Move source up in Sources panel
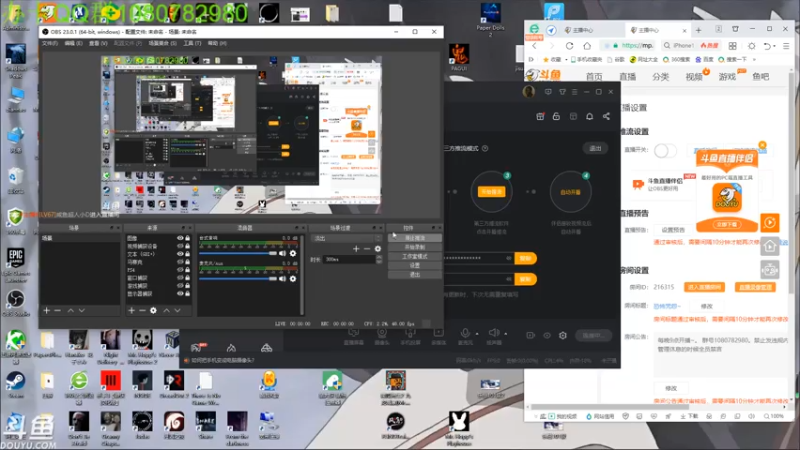The image size is (800, 450). click(x=166, y=310)
